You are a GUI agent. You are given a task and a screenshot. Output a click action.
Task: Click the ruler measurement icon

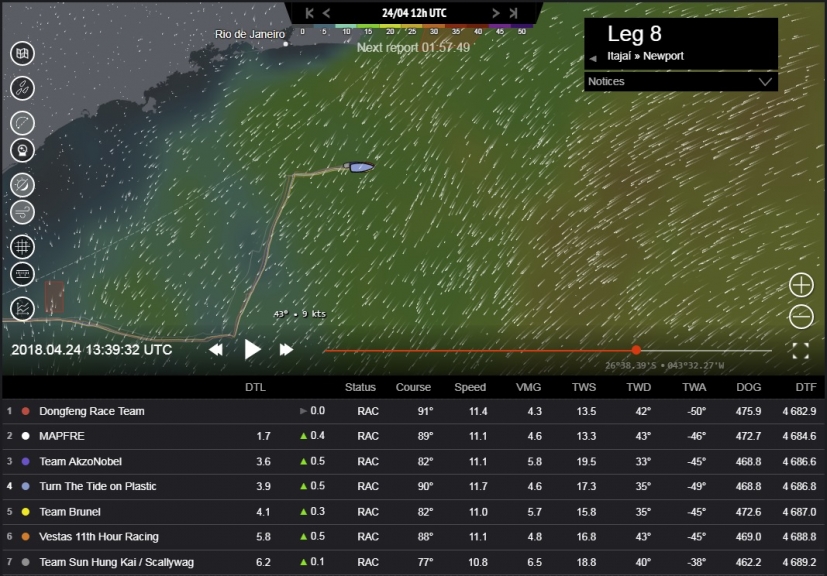22,275
